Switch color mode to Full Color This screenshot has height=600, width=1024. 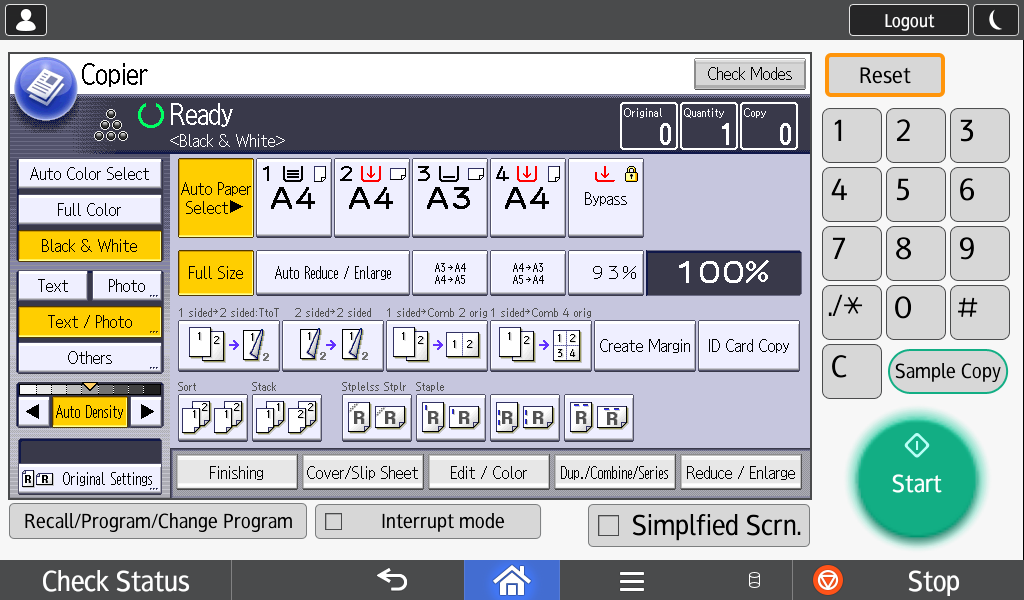[89, 210]
